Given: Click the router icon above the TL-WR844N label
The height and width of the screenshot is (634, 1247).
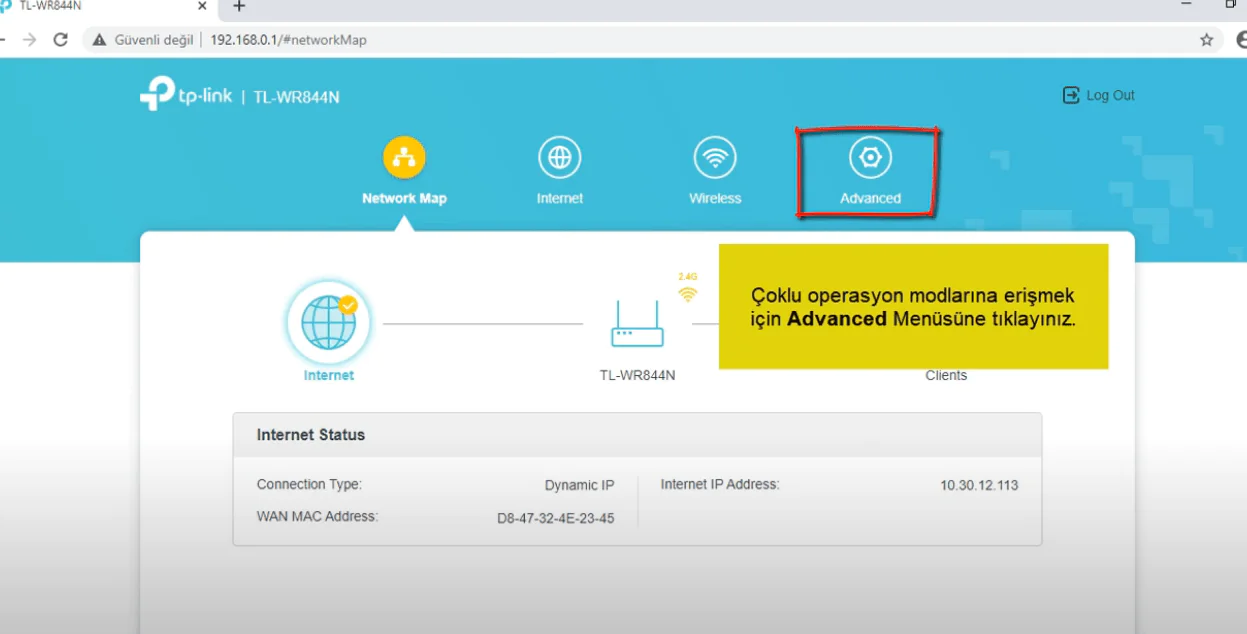Looking at the screenshot, I should (637, 323).
